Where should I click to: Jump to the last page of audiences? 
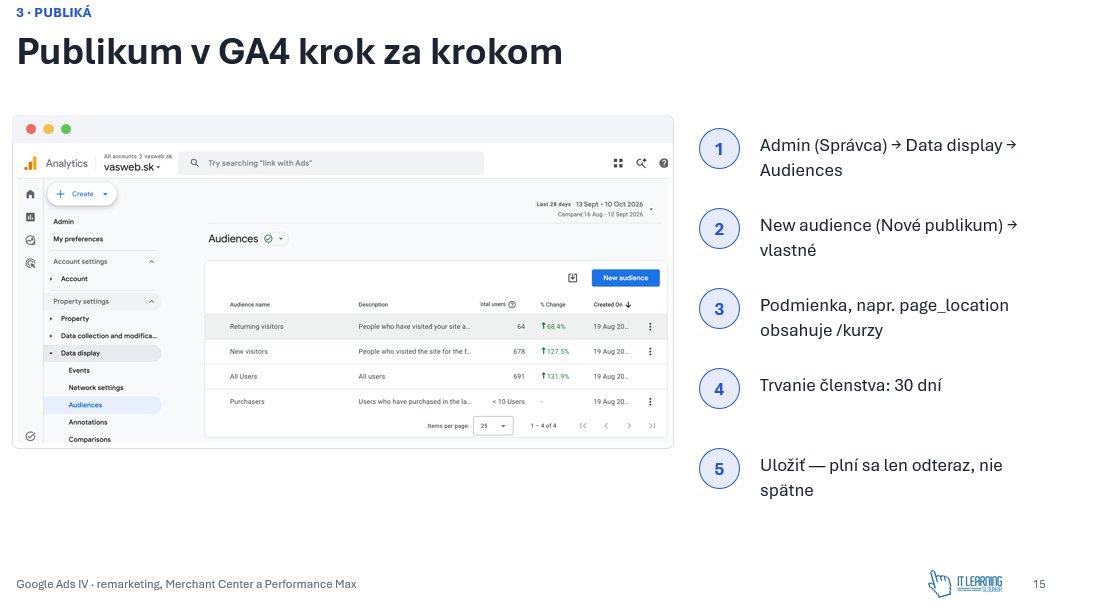click(652, 426)
